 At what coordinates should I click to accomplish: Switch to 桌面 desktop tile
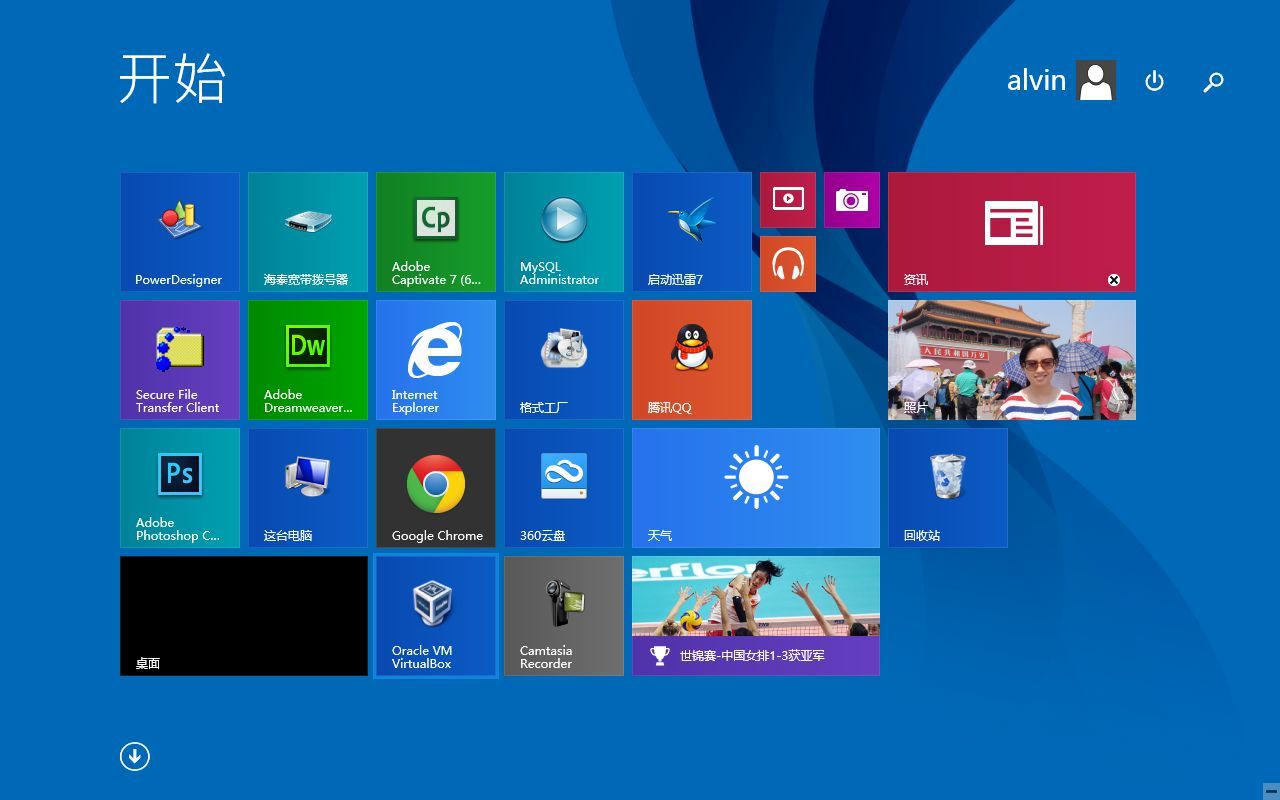(x=244, y=616)
